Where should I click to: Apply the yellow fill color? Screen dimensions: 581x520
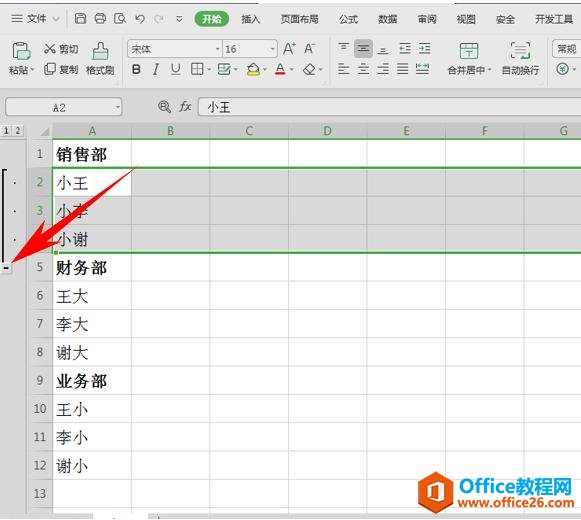(253, 69)
